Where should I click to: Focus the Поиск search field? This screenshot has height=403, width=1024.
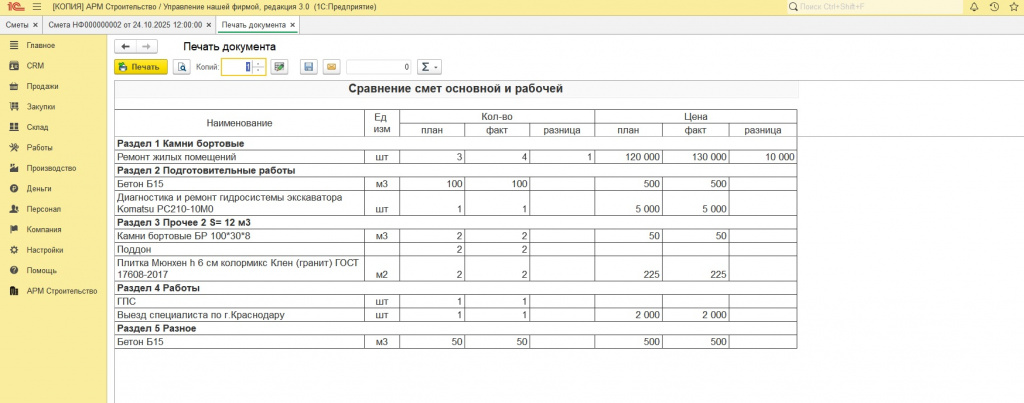click(875, 7)
